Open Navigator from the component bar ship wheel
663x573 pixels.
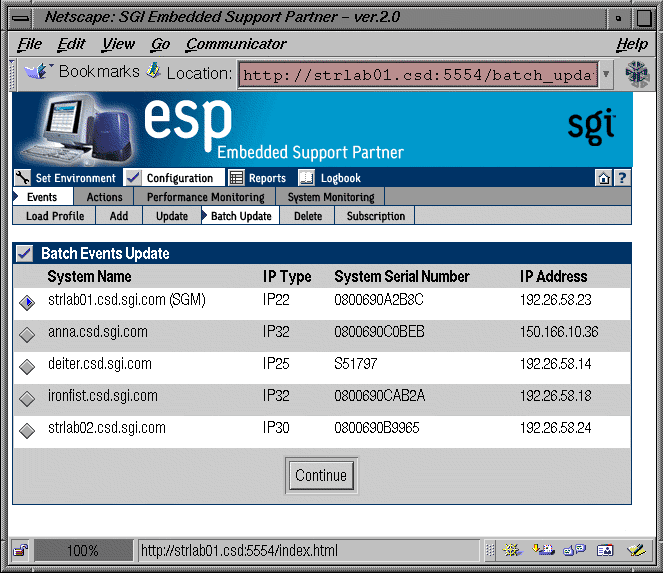click(x=512, y=550)
